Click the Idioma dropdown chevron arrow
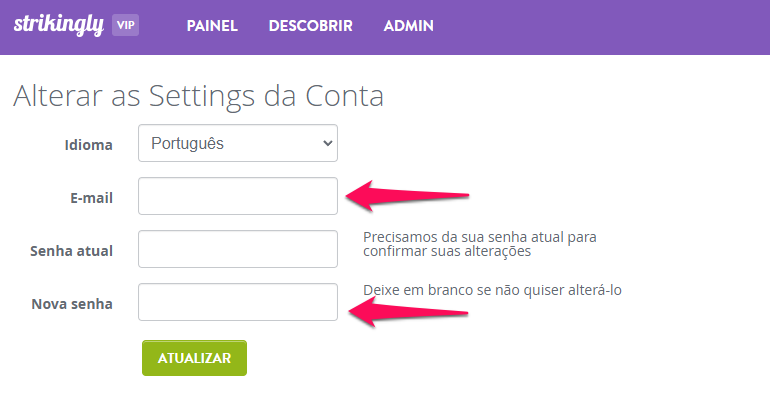 point(328,143)
